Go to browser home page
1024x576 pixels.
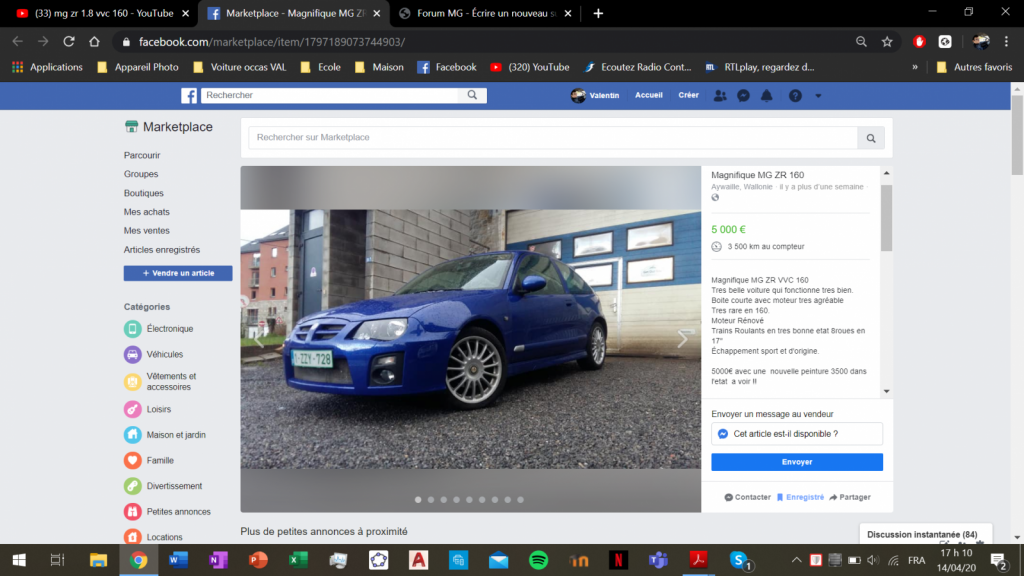pyautogui.click(x=94, y=42)
